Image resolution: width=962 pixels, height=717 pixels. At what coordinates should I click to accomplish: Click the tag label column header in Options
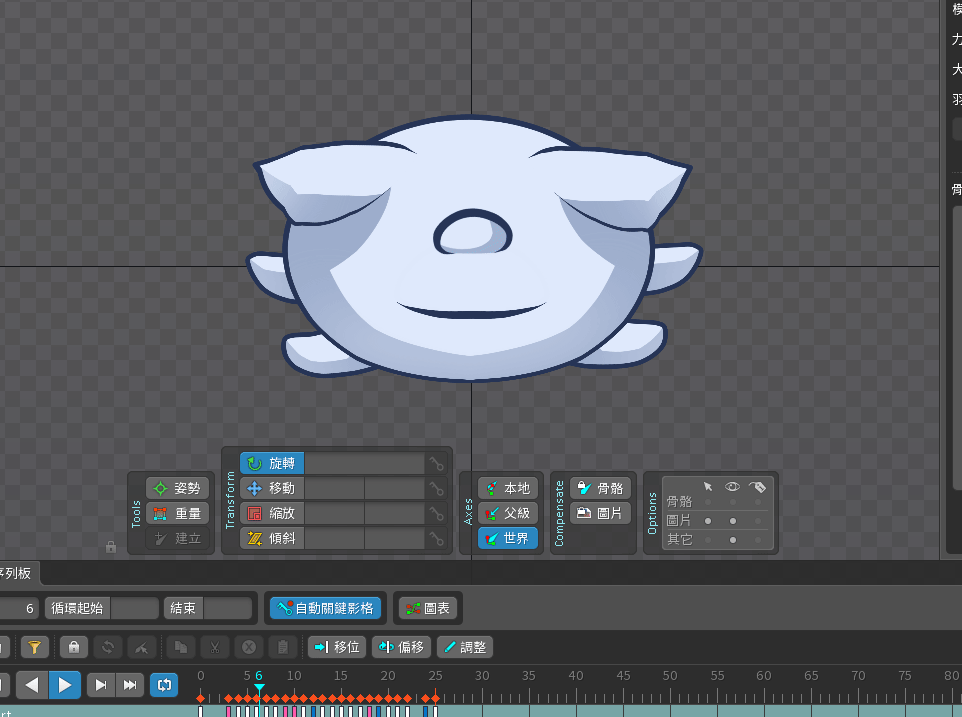point(758,487)
